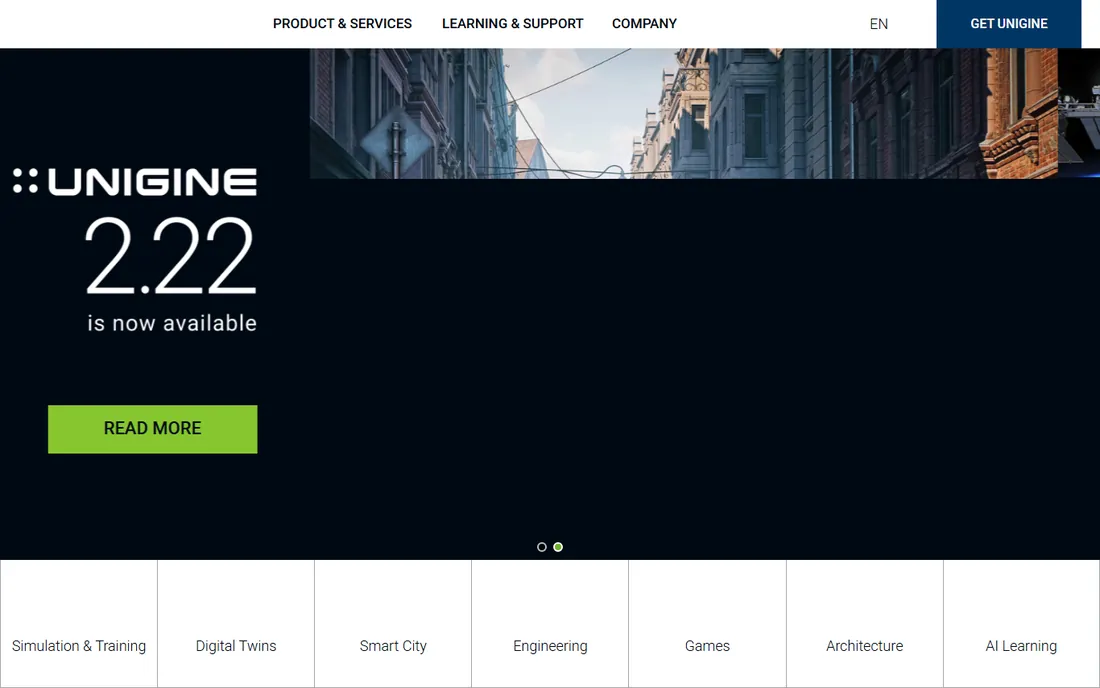Open the Learning & Support menu

click(x=512, y=24)
